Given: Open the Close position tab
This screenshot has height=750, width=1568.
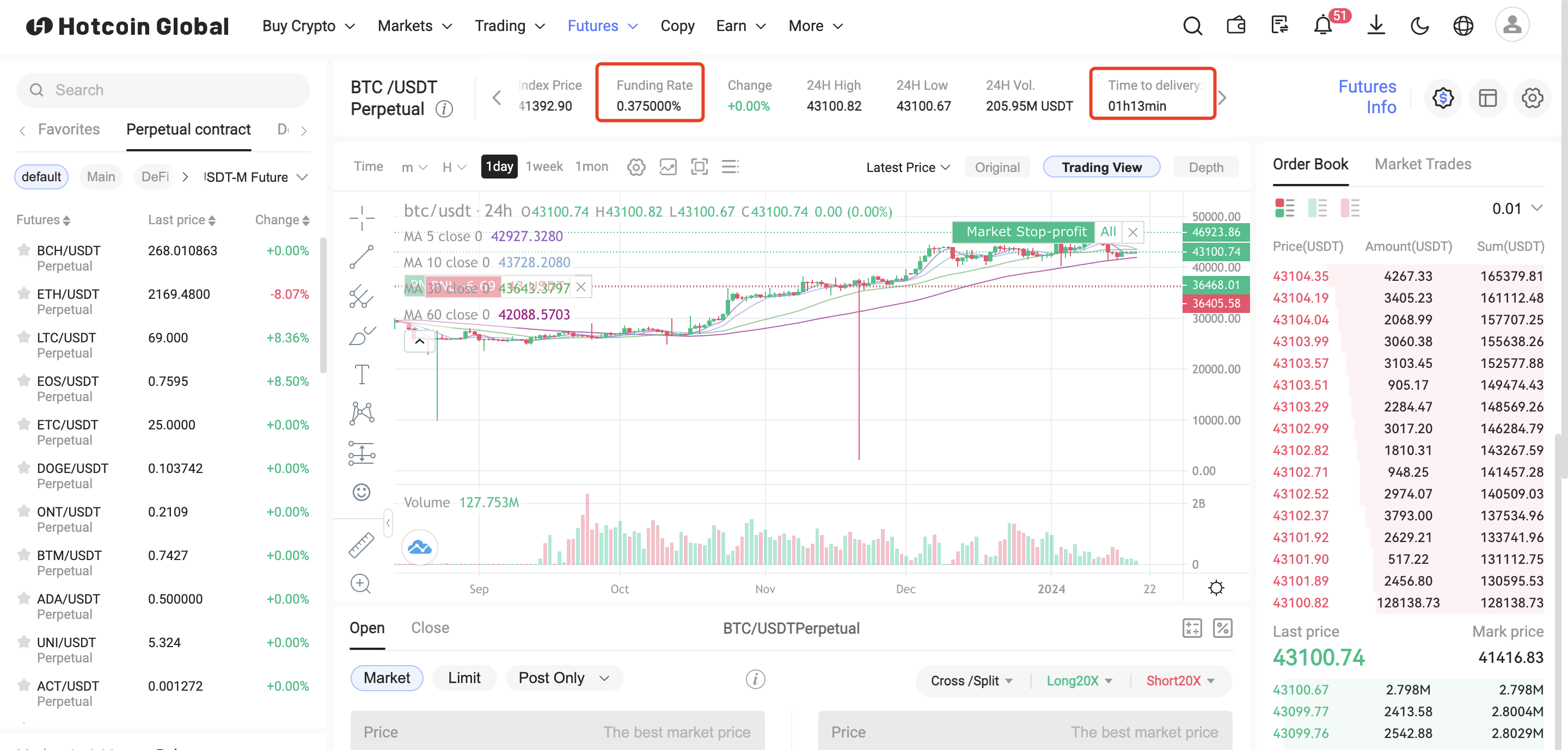Looking at the screenshot, I should [430, 628].
